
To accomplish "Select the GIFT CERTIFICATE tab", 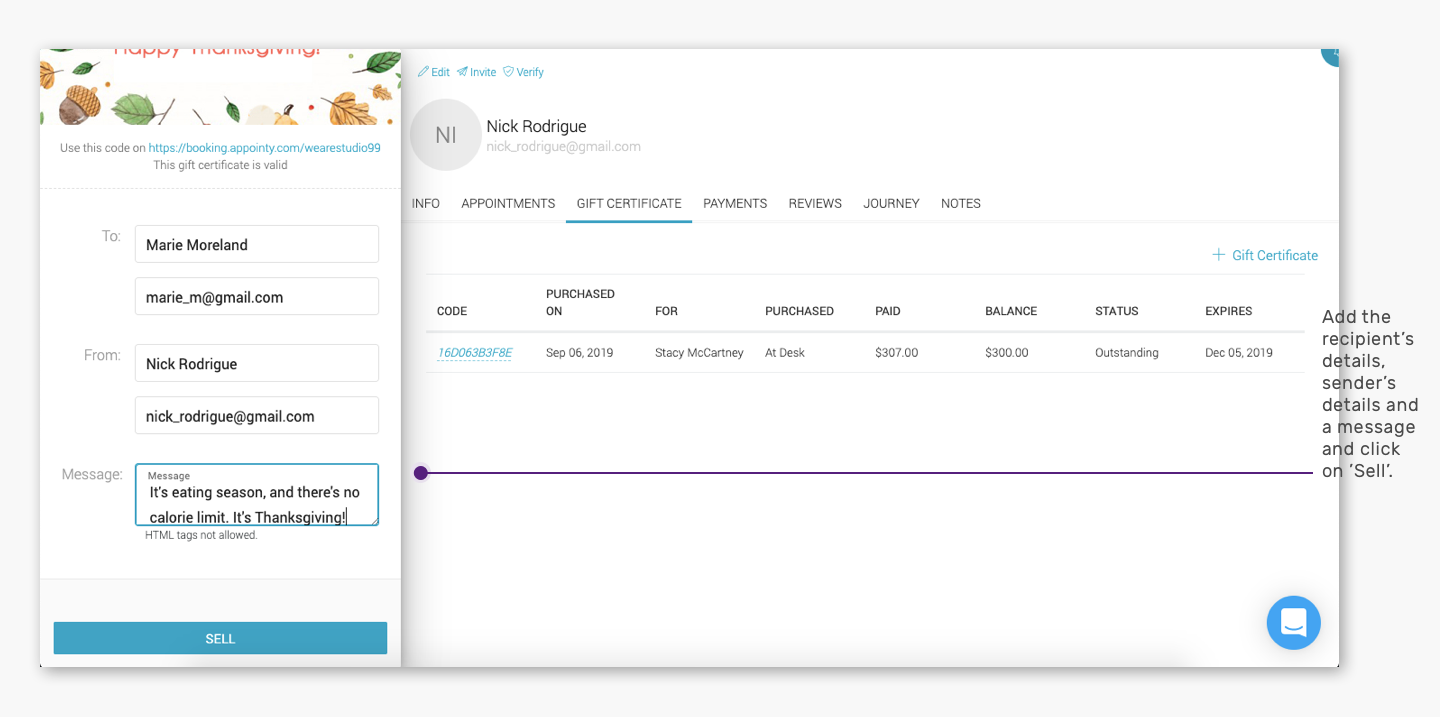I will click(x=629, y=203).
